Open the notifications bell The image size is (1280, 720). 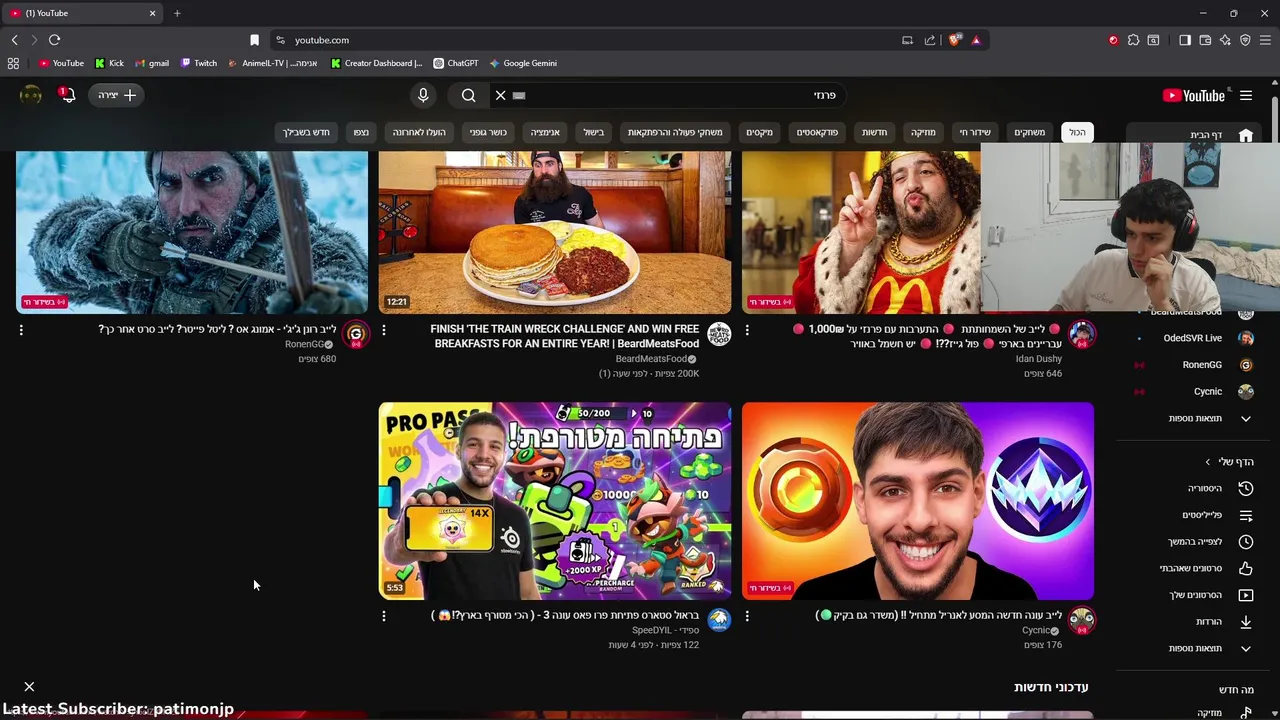click(x=66, y=95)
